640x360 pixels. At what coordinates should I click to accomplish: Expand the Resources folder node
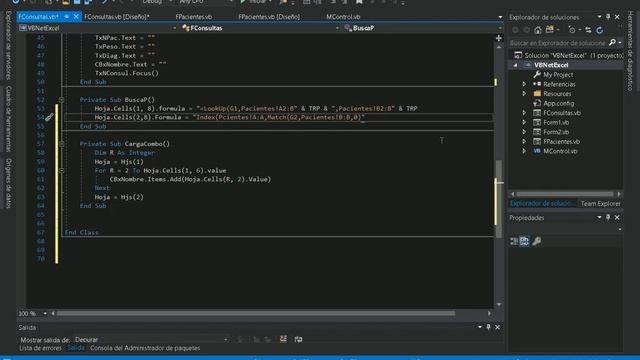click(524, 93)
